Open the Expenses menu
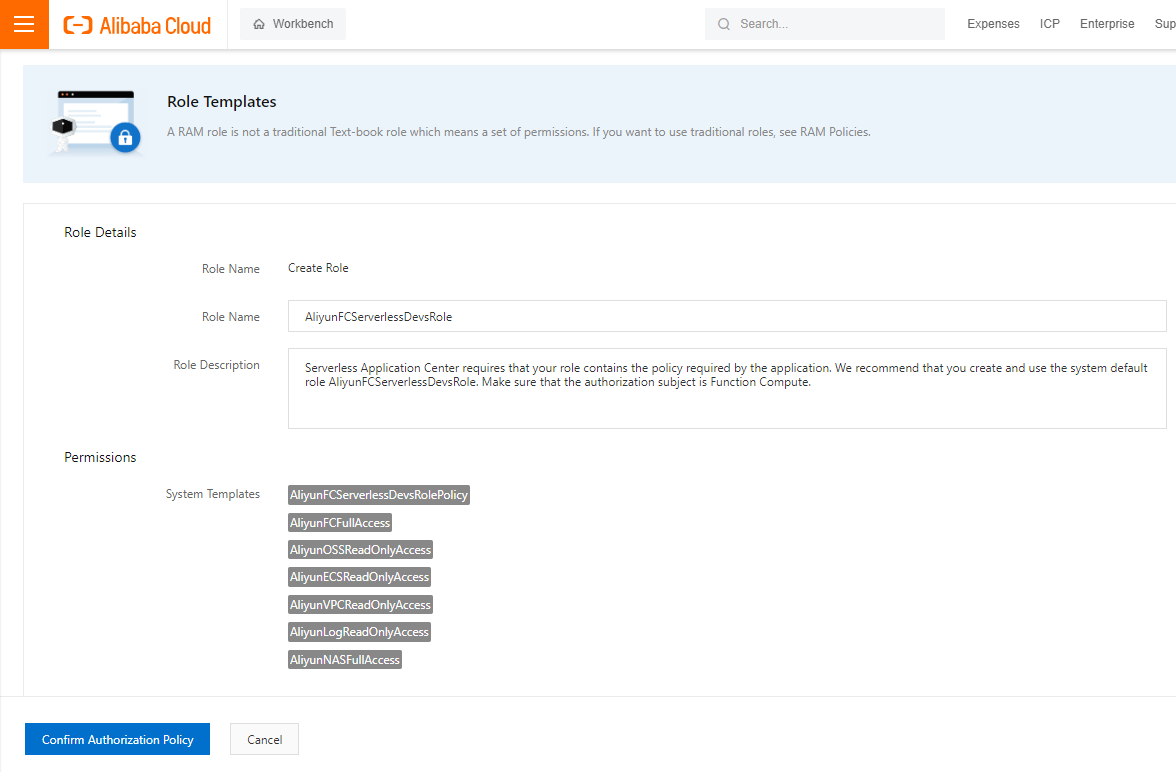The width and height of the screenshot is (1176, 772). (993, 24)
